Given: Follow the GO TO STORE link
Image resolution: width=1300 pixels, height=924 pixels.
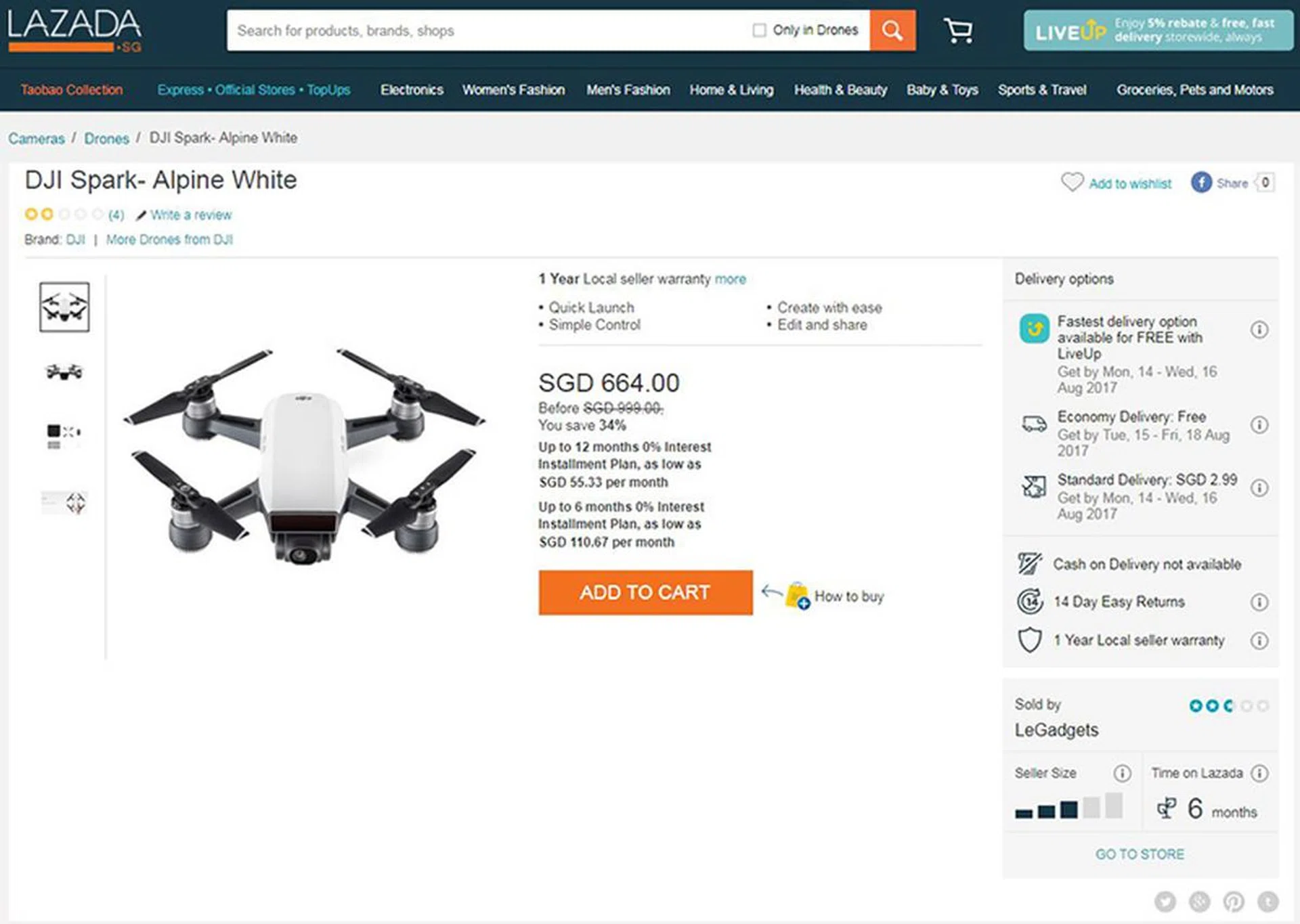Looking at the screenshot, I should pos(1140,854).
